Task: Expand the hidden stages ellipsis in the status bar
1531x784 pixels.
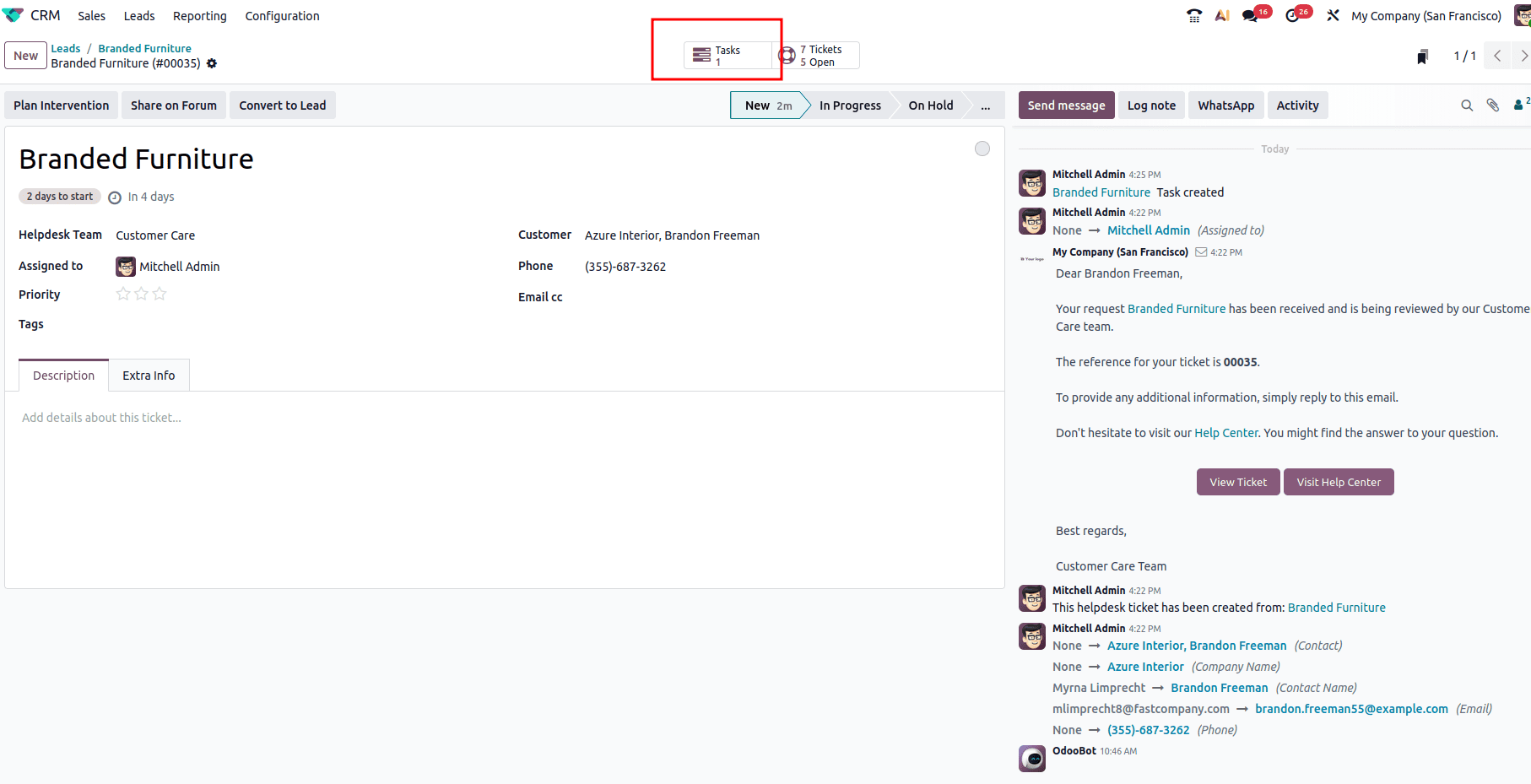Action: [985, 105]
